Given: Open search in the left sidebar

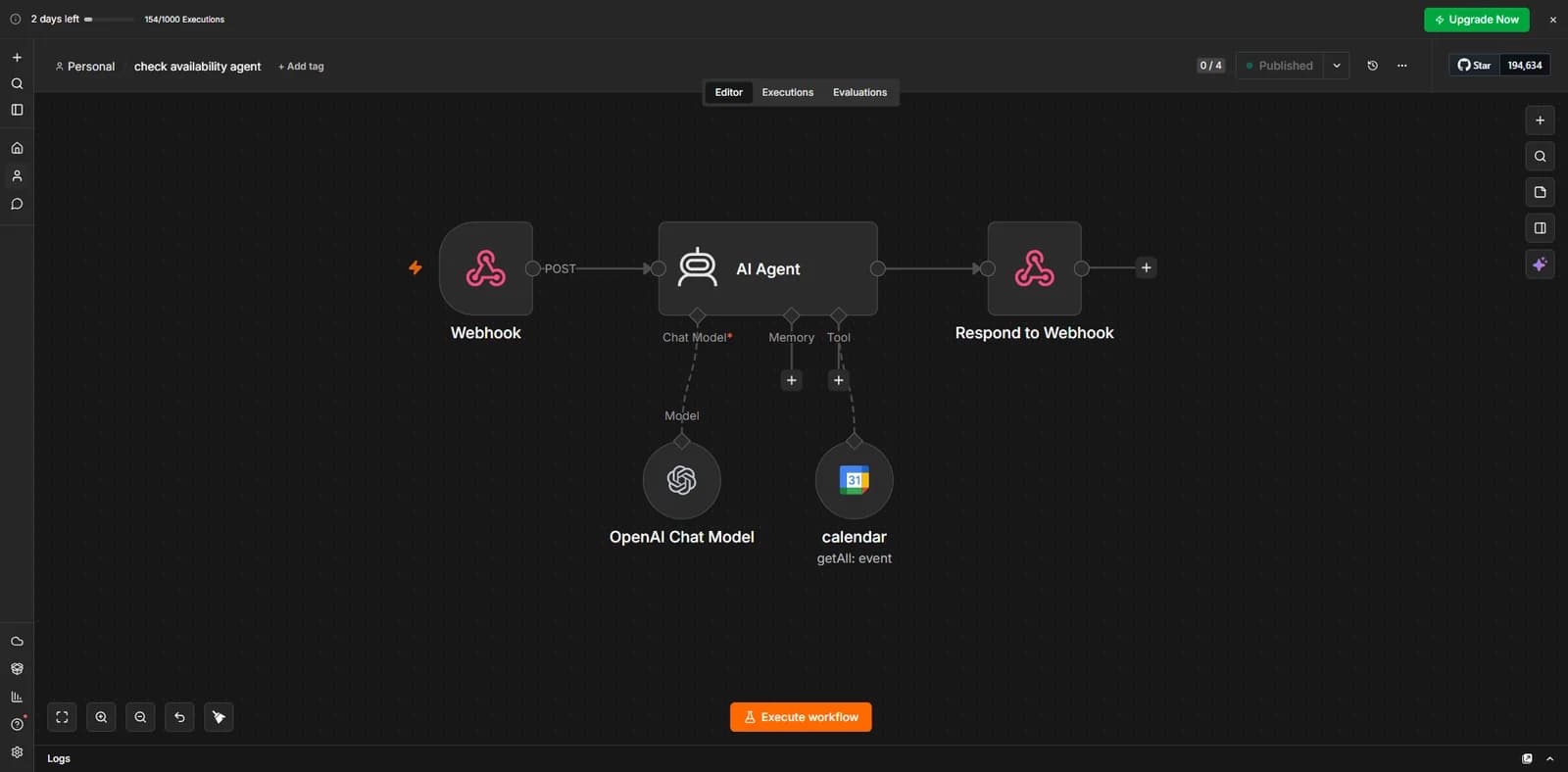Looking at the screenshot, I should [17, 84].
